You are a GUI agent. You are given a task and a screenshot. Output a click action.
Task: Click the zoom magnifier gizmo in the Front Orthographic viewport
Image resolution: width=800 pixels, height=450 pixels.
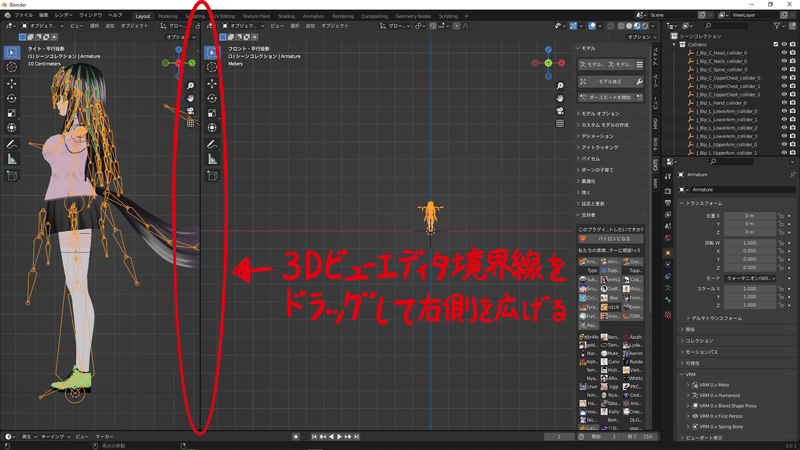560,86
